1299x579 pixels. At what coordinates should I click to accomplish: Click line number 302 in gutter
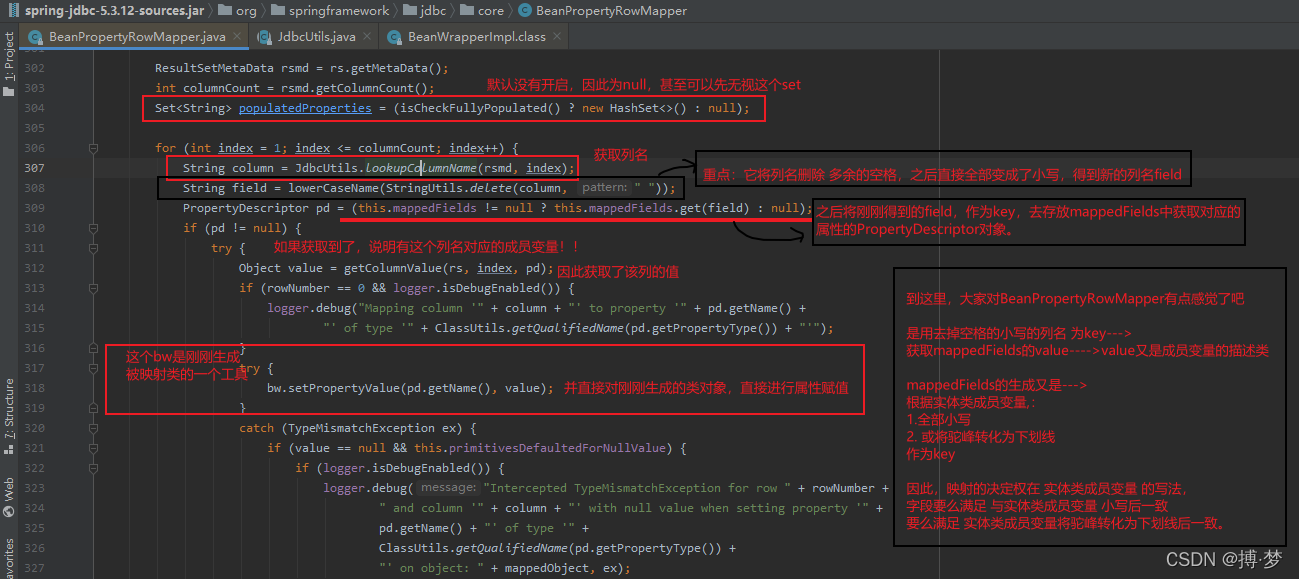pyautogui.click(x=34, y=68)
